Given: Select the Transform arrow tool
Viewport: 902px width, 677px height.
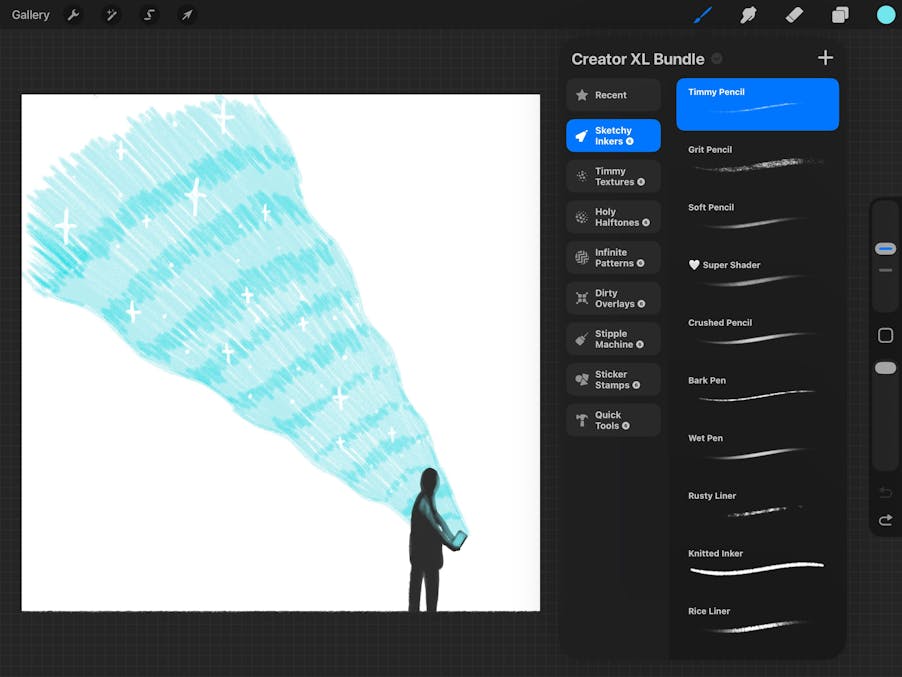Looking at the screenshot, I should point(187,15).
